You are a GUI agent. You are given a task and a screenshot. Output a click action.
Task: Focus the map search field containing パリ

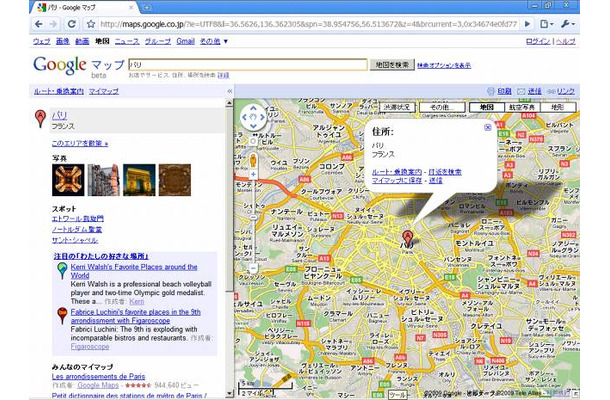(x=248, y=65)
